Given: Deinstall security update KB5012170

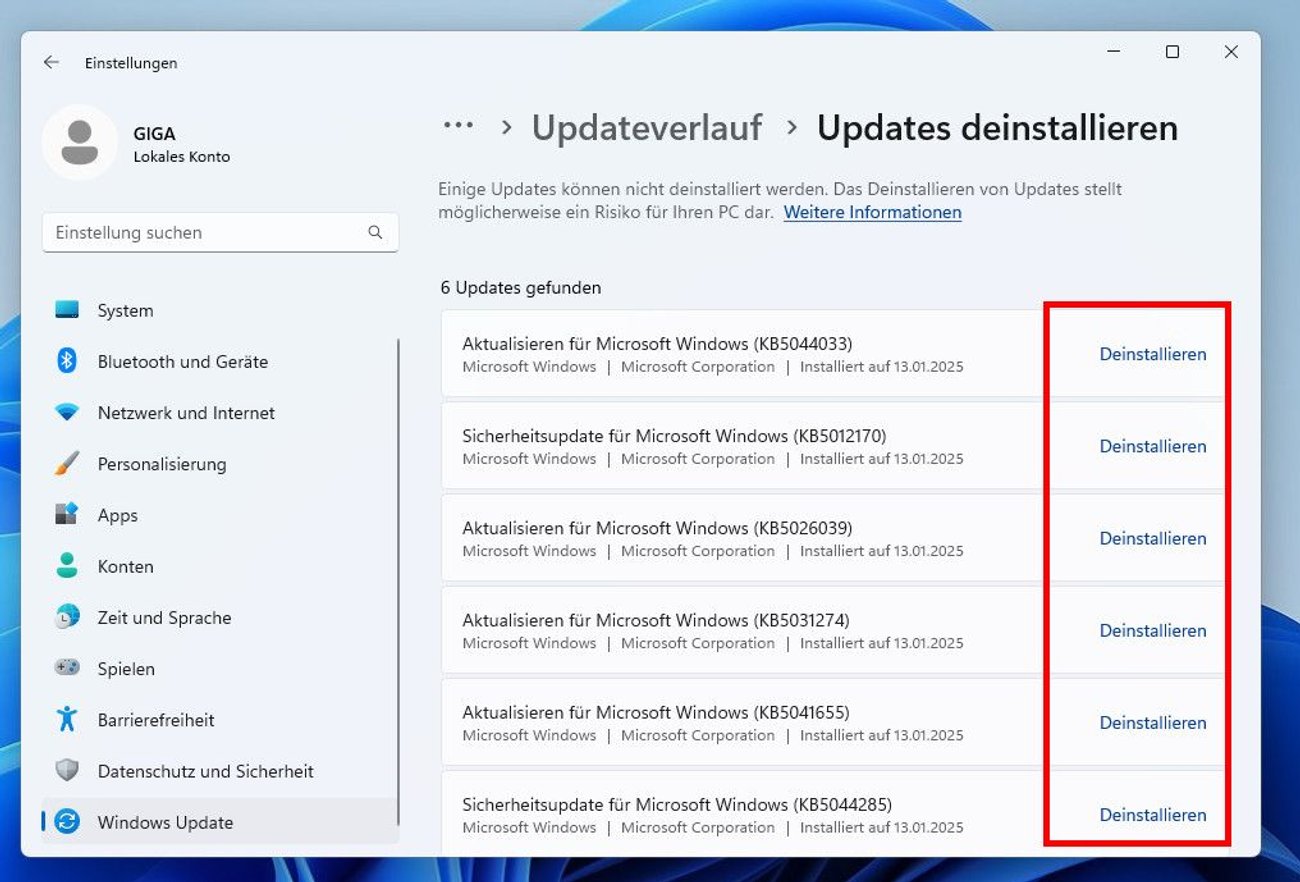Looking at the screenshot, I should (x=1153, y=446).
